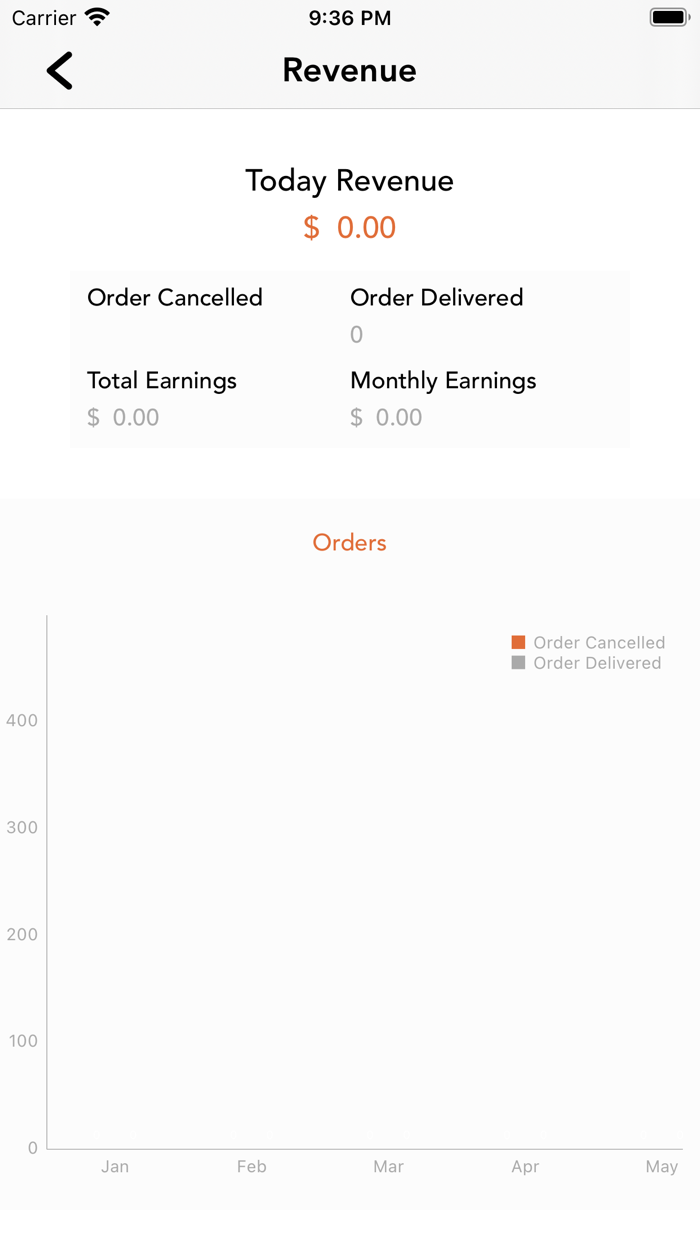Select the Revenue title tab
The image size is (700, 1244).
[x=349, y=70]
